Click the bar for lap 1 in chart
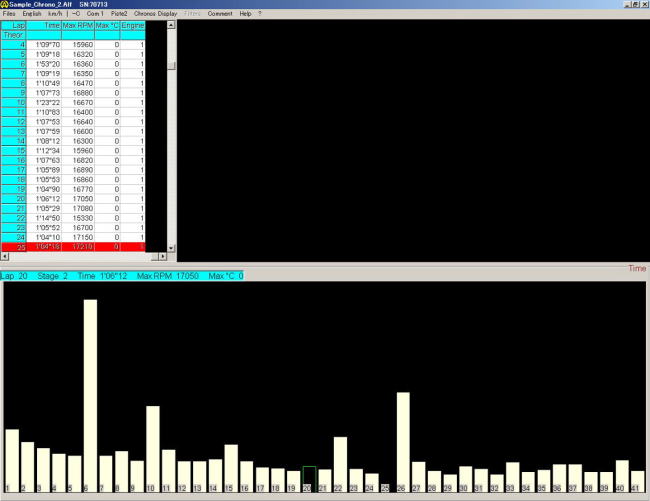The height and width of the screenshot is (501, 650). [12, 461]
